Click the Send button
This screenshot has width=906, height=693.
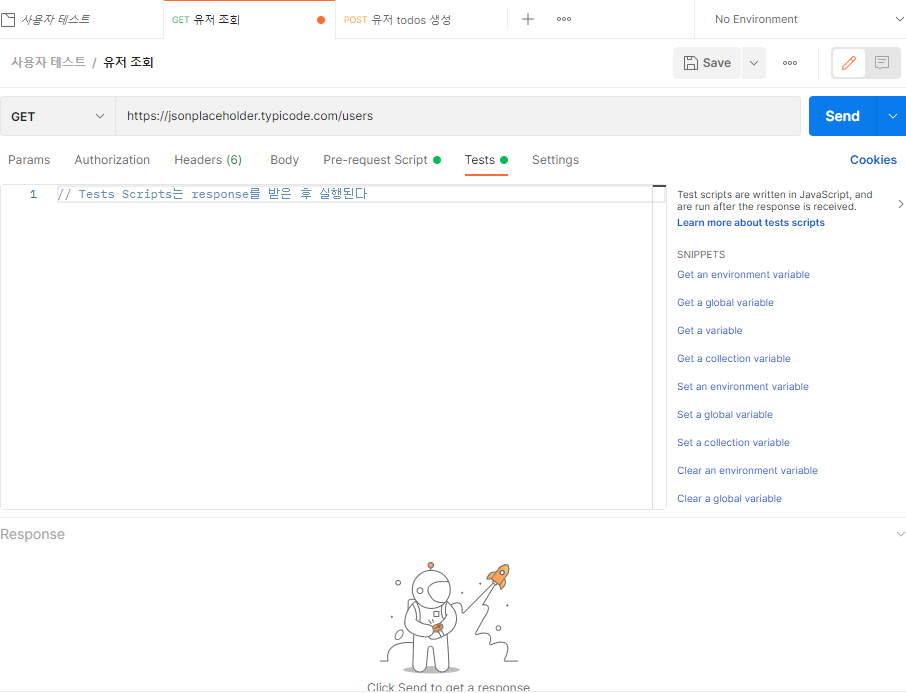tap(841, 116)
